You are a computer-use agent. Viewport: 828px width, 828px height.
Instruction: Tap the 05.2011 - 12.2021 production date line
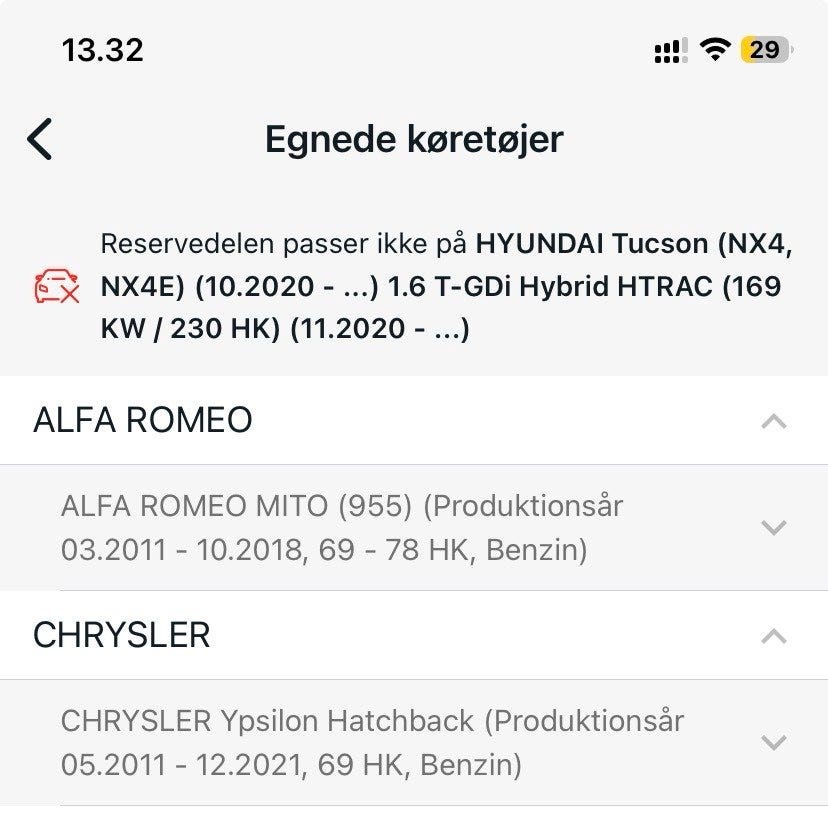pyautogui.click(x=291, y=765)
